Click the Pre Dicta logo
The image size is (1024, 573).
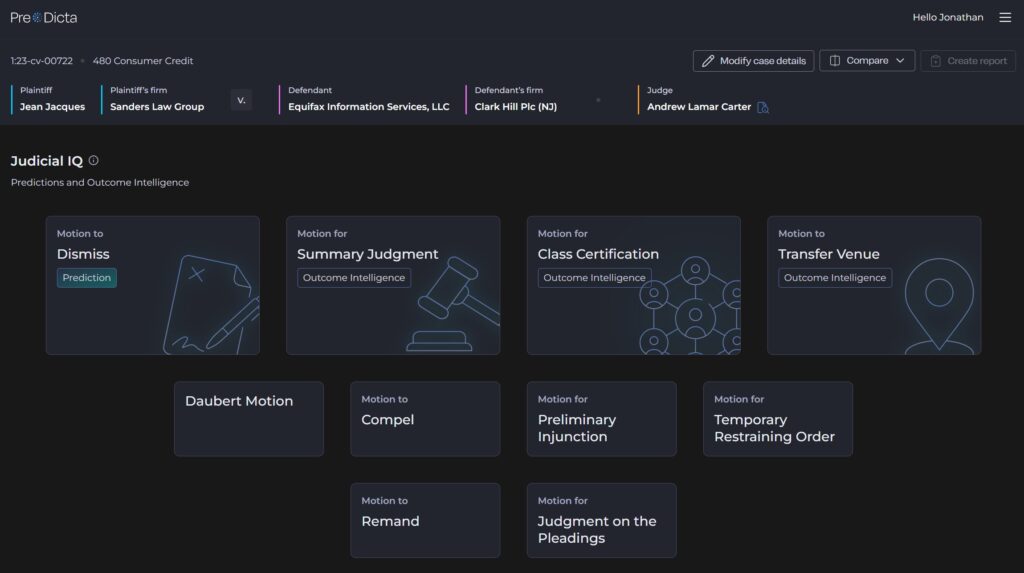click(x=44, y=18)
